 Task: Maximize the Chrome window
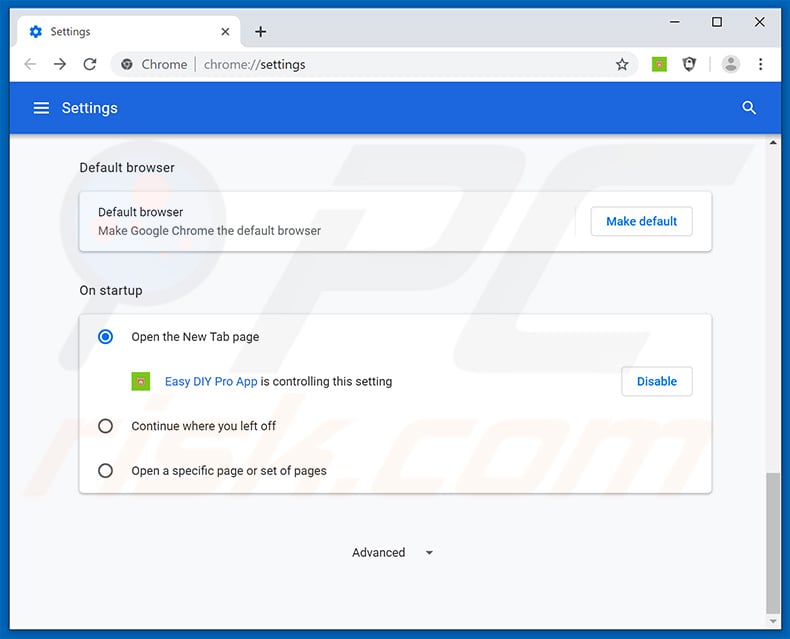(717, 22)
